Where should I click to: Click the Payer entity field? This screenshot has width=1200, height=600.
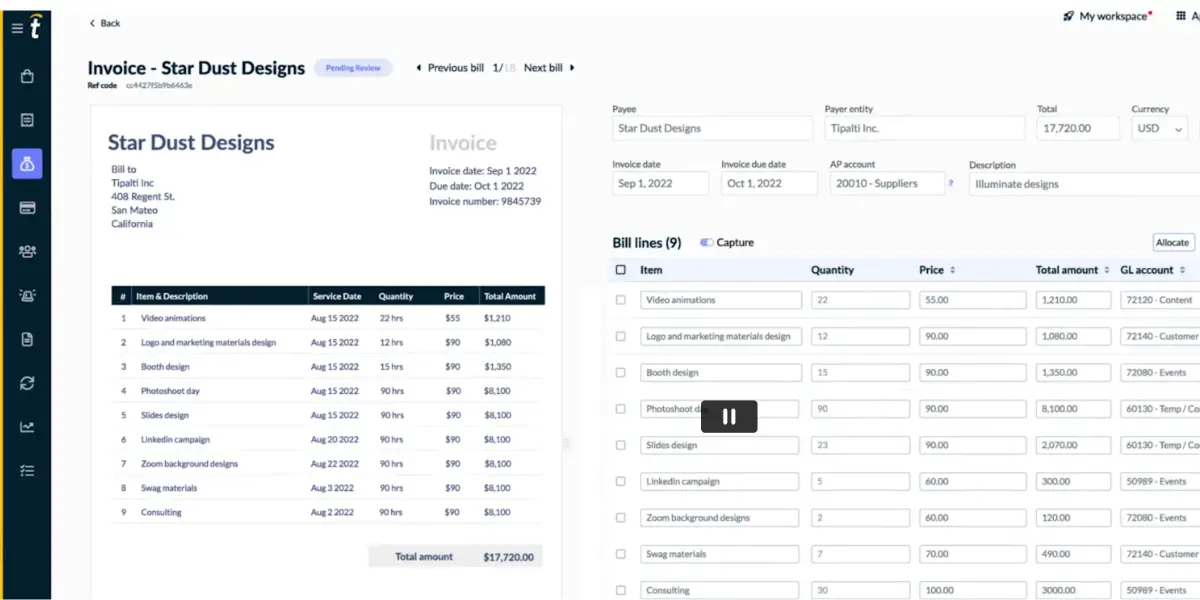(925, 128)
